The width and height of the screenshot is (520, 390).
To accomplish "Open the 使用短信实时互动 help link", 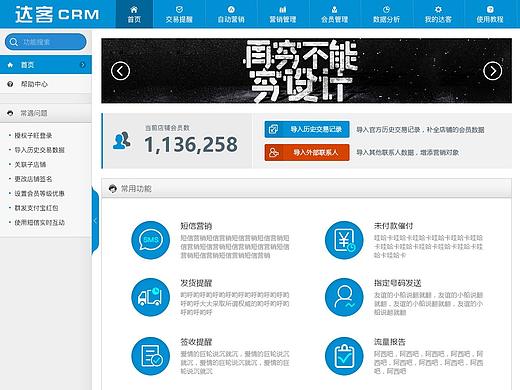I will click(39, 223).
